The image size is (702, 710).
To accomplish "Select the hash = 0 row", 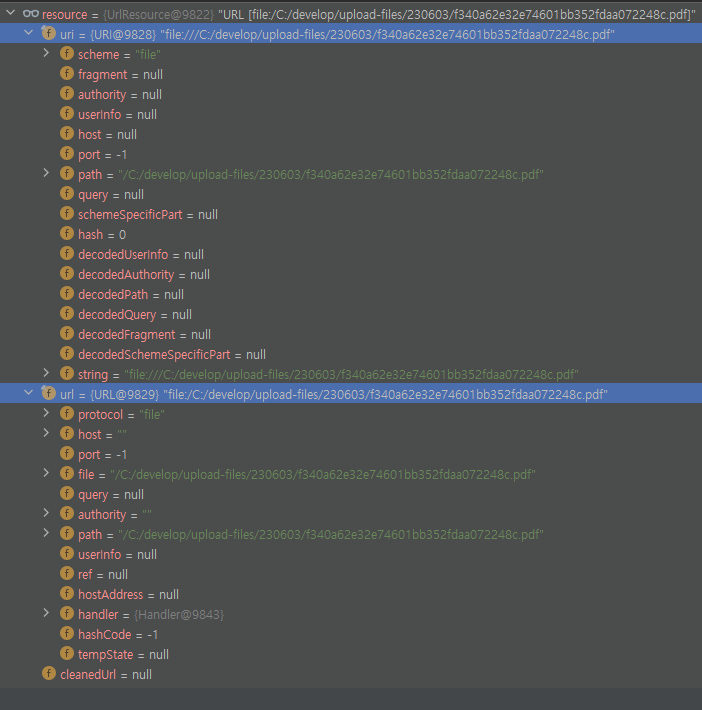I will [351, 234].
